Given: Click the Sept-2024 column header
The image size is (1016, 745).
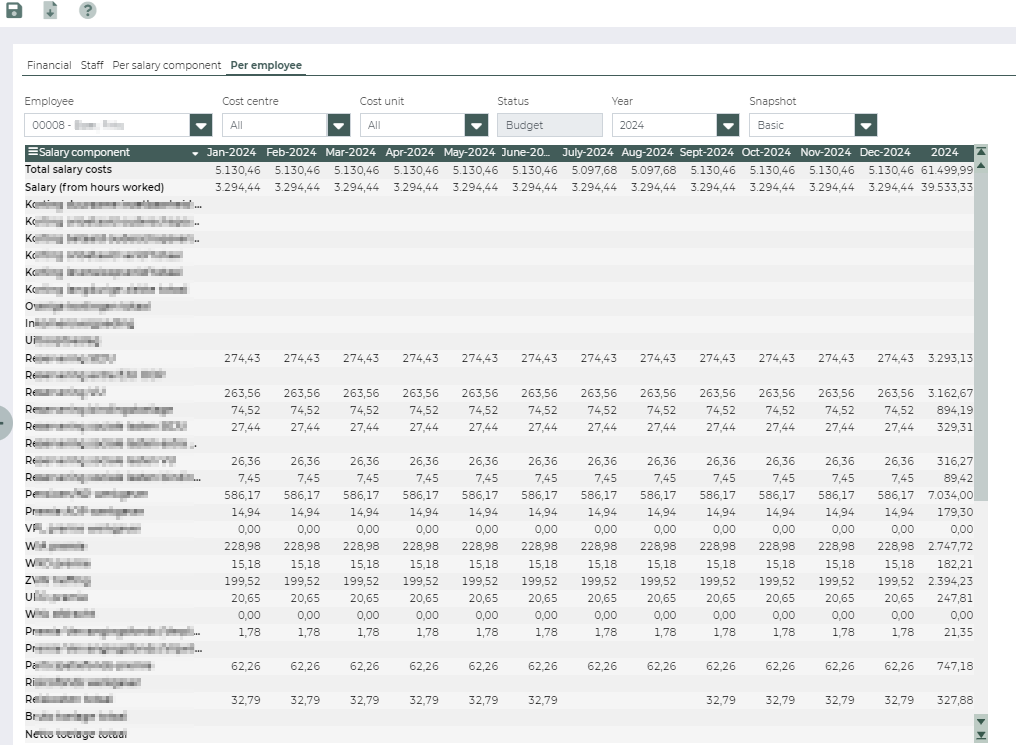Looking at the screenshot, I should 706,152.
